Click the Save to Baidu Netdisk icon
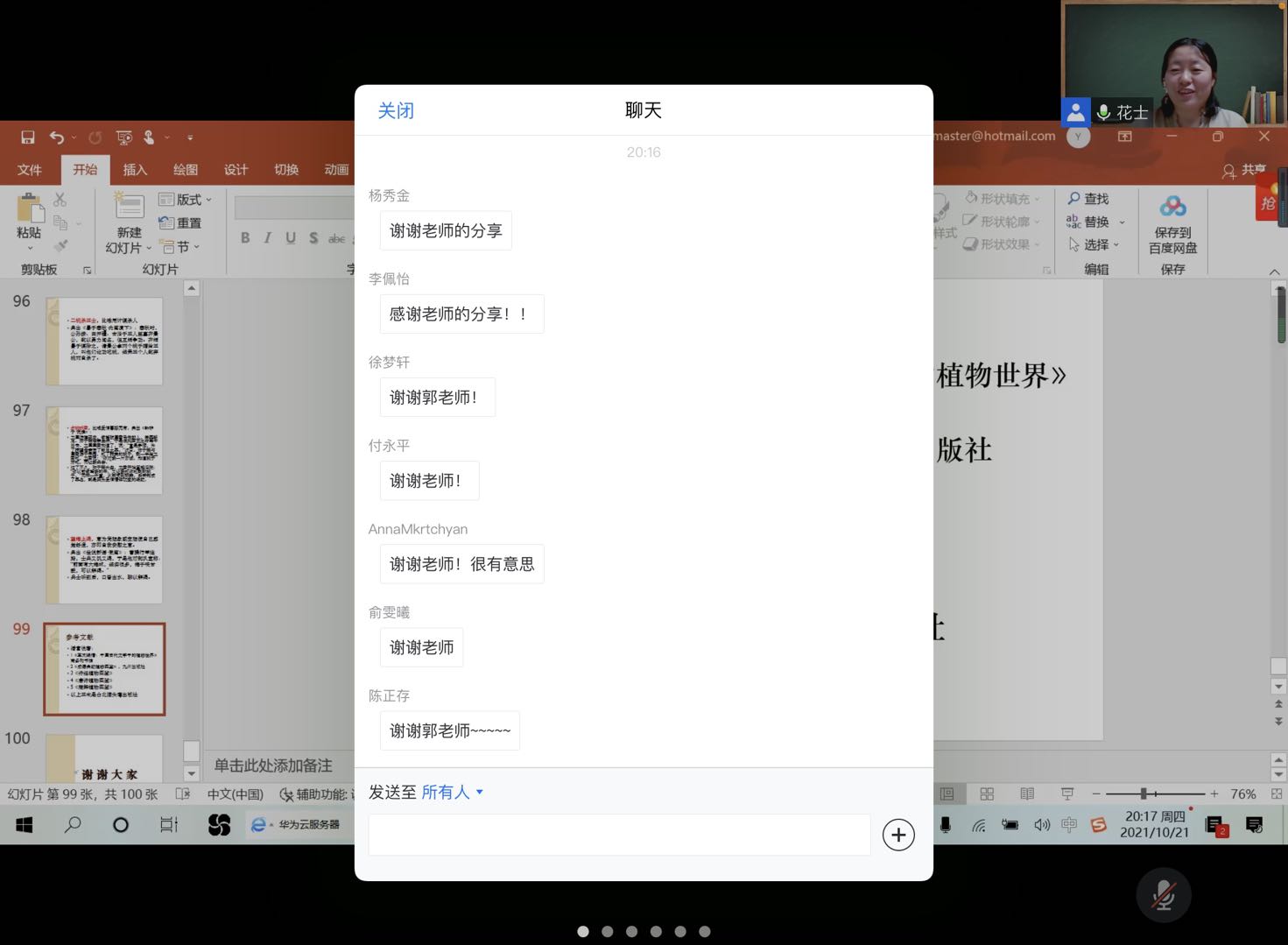1288x945 pixels. coord(1172,208)
